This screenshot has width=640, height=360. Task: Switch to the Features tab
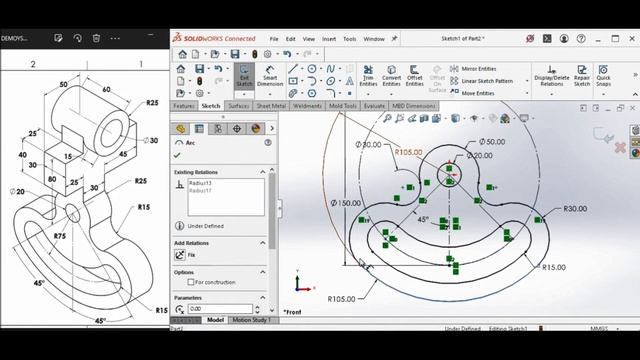point(184,106)
